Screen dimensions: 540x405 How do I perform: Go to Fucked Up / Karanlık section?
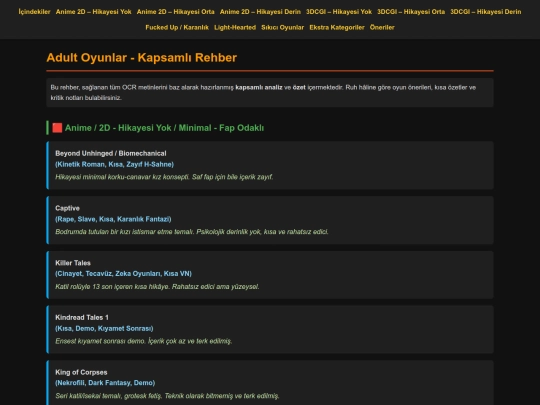(177, 28)
